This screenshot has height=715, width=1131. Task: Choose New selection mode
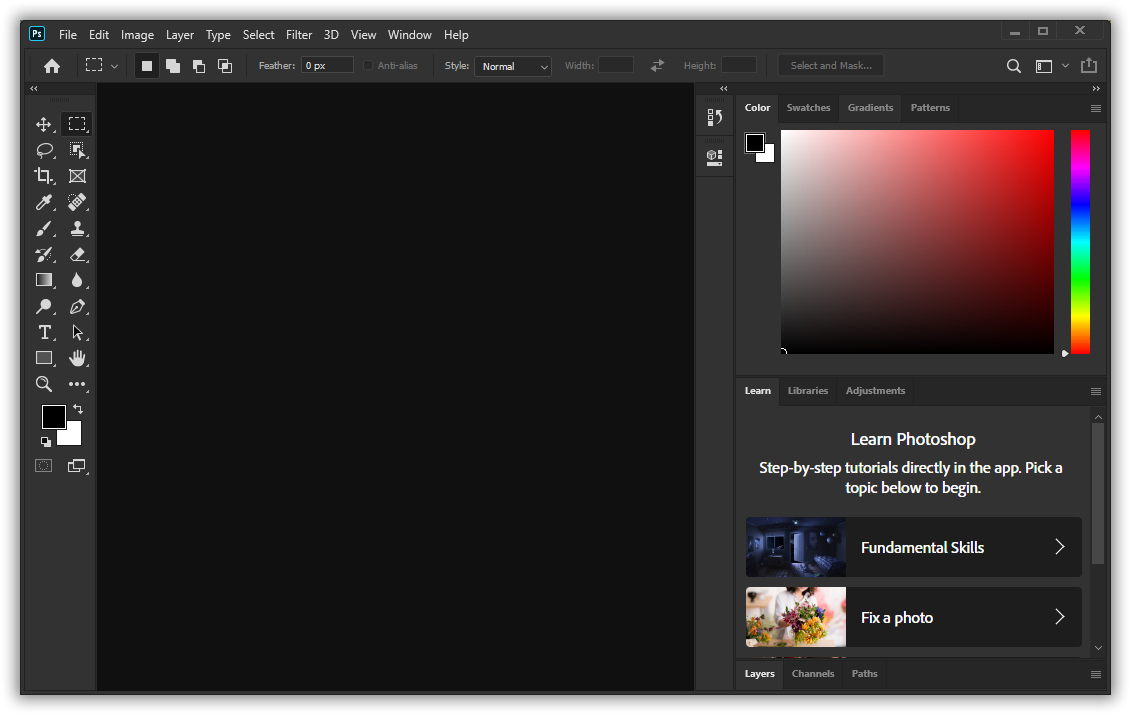[146, 66]
